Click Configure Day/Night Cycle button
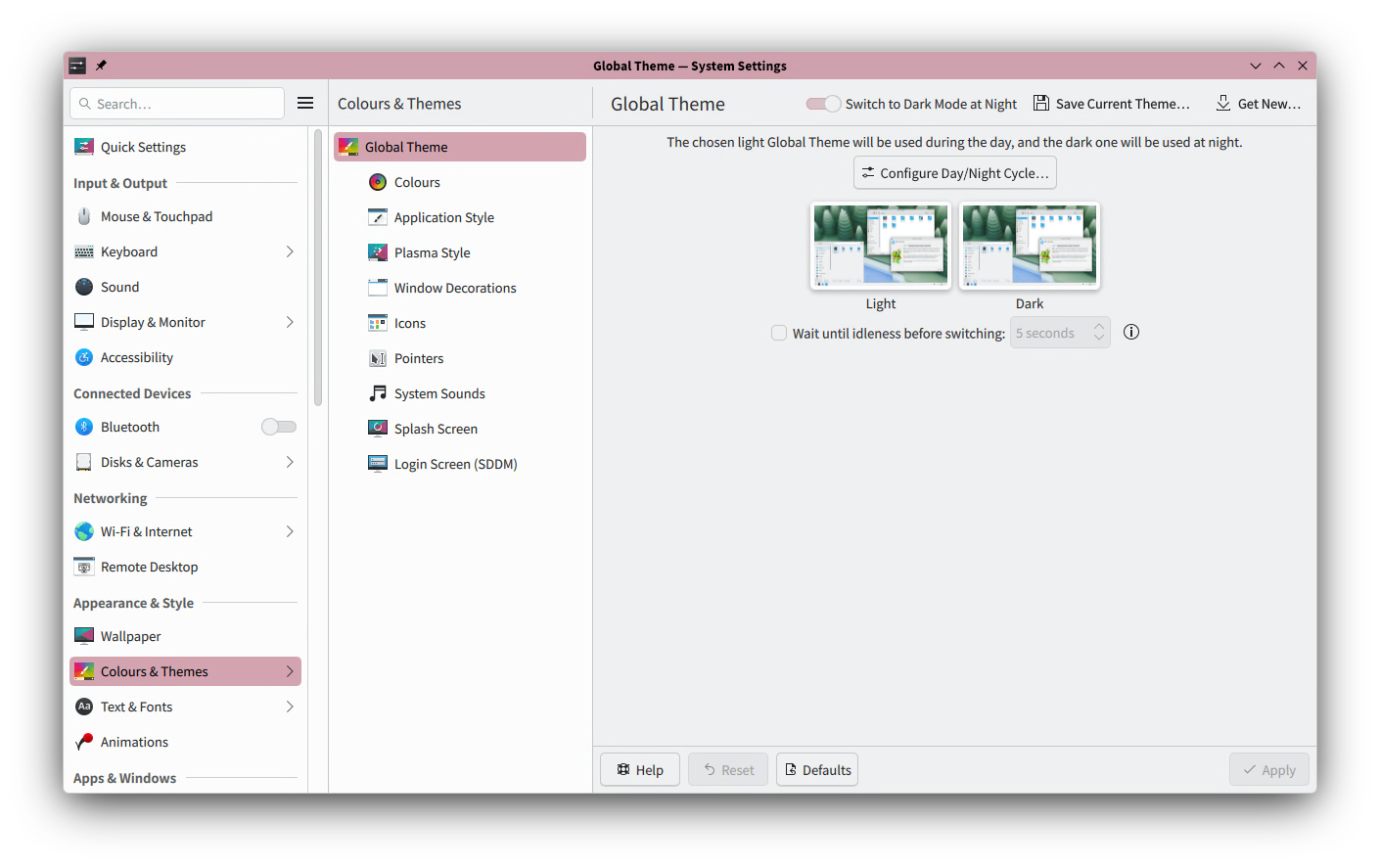Screen dimensions: 1380x868 [x=955, y=173]
